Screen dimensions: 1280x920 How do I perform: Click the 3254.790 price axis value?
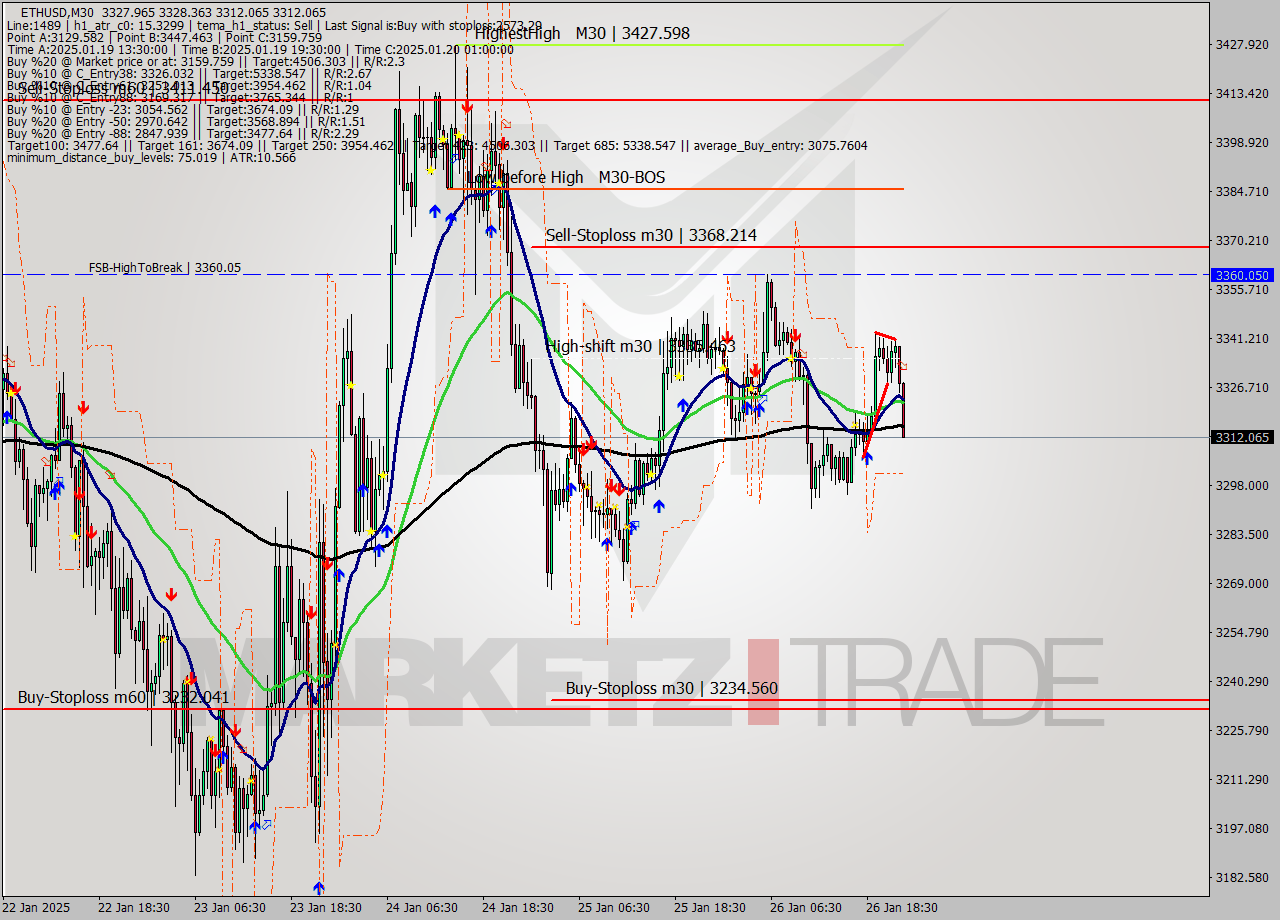click(x=1242, y=632)
